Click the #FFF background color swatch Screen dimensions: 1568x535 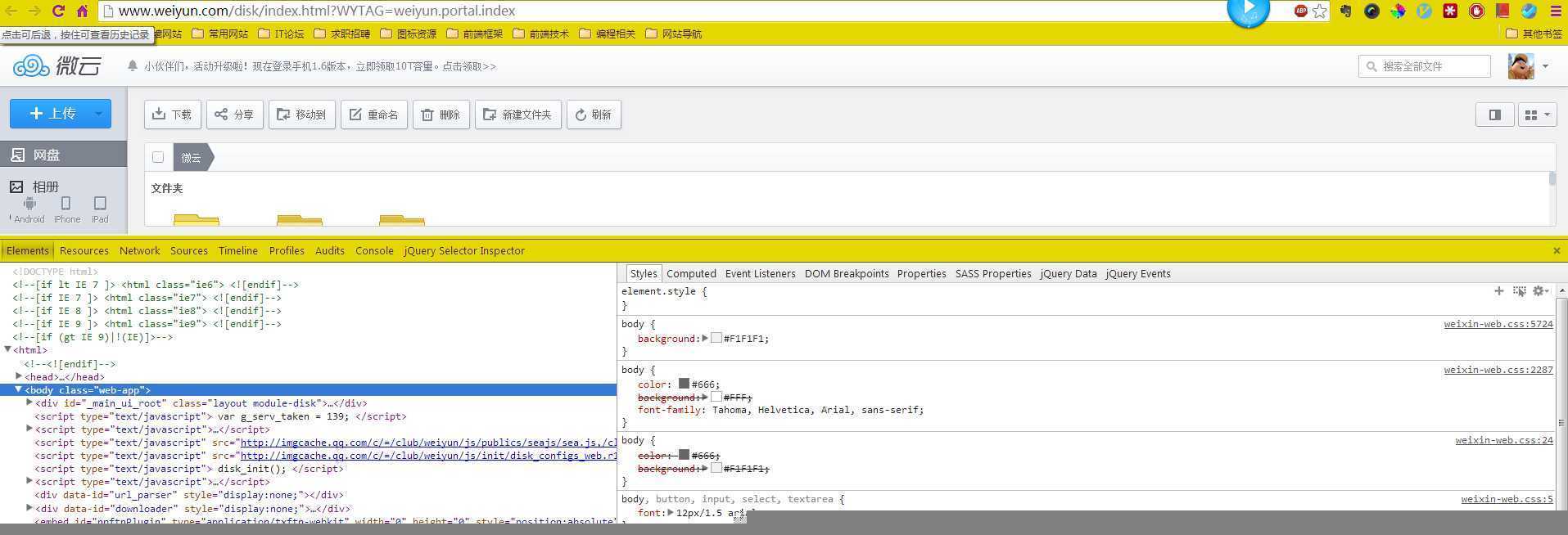pos(716,397)
